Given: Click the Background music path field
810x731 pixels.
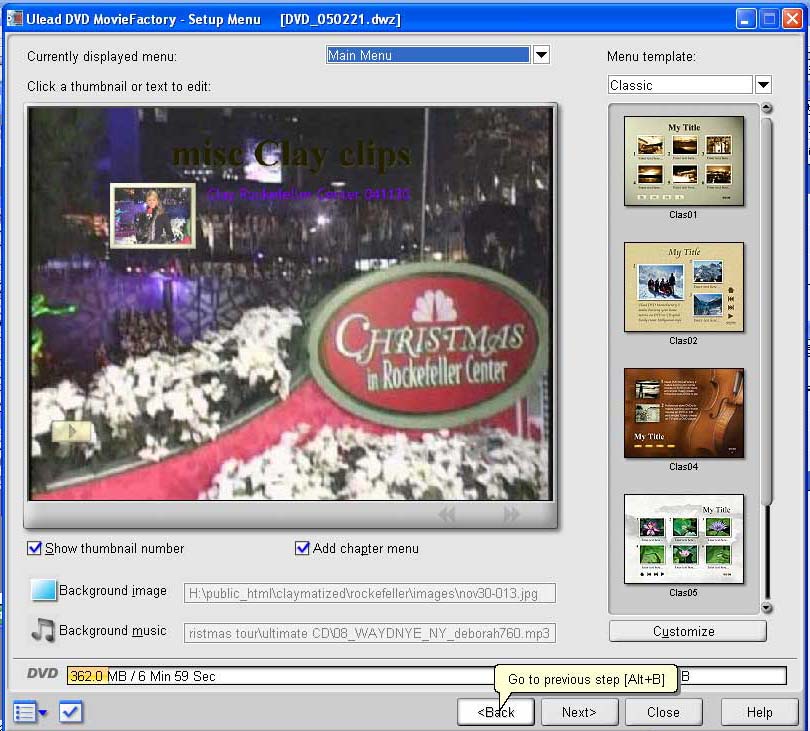Looking at the screenshot, I should (x=369, y=633).
